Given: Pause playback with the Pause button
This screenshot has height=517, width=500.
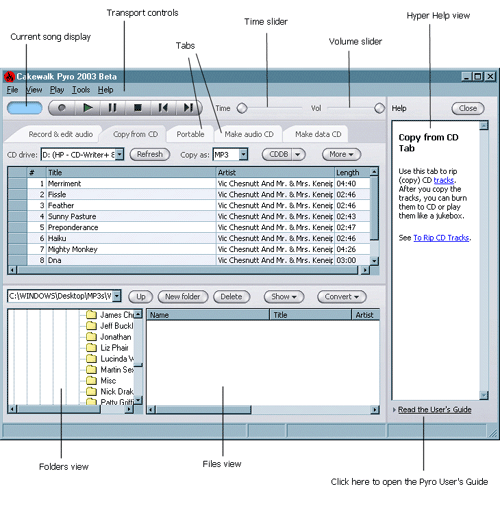Looking at the screenshot, I should (x=112, y=108).
